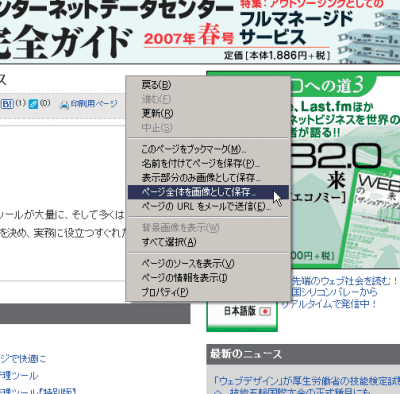Open プロパティ(P) from context menu

[x=208, y=292]
